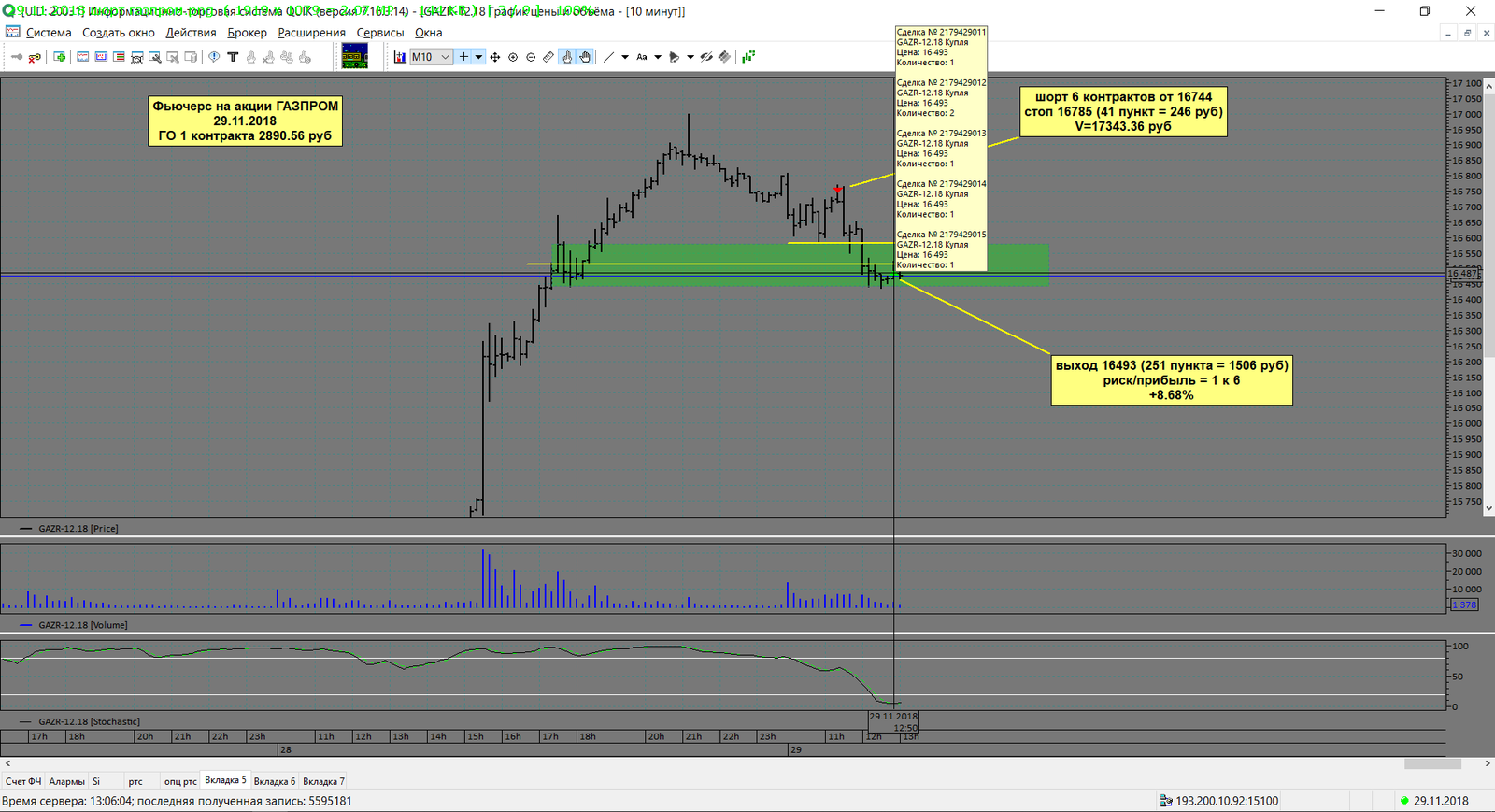The width and height of the screenshot is (1495, 812).
Task: Click the green connection status indicator
Action: [x=1404, y=801]
